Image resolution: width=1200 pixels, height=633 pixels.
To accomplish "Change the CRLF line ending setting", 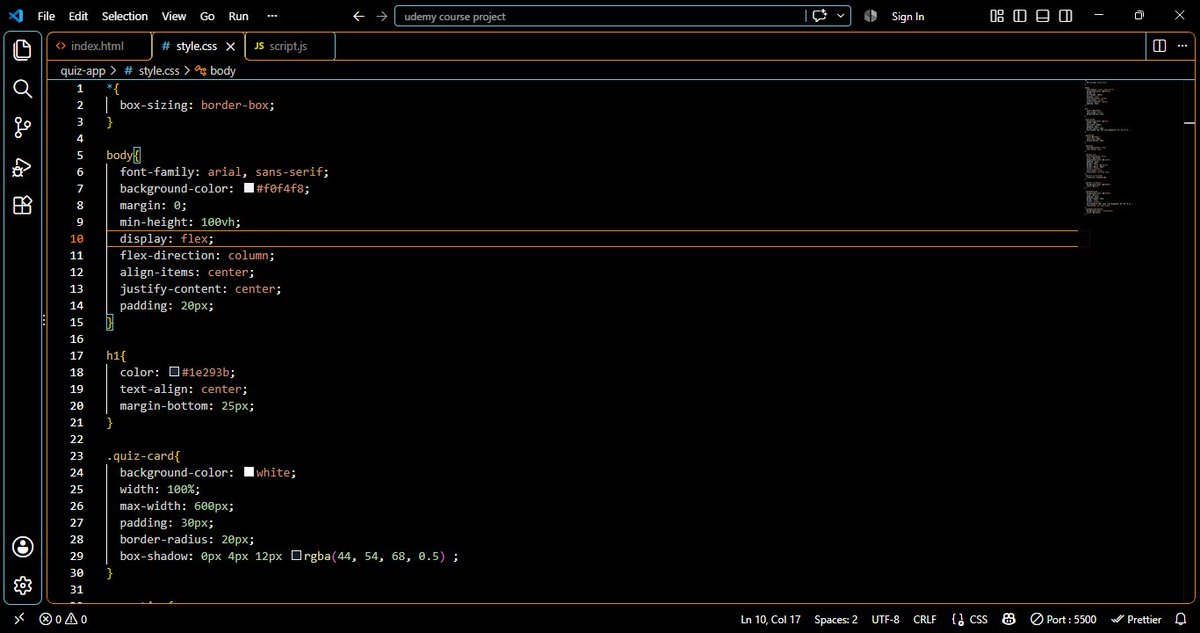I will click(925, 619).
